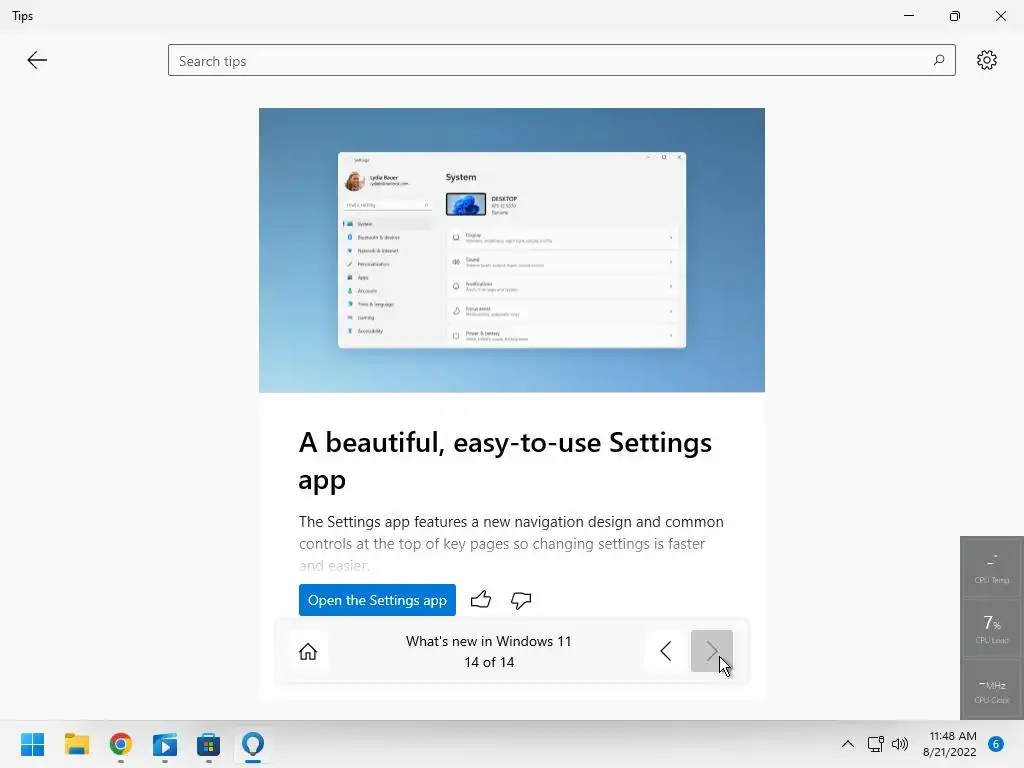
Task: Open the media player taskbar icon
Action: point(165,744)
